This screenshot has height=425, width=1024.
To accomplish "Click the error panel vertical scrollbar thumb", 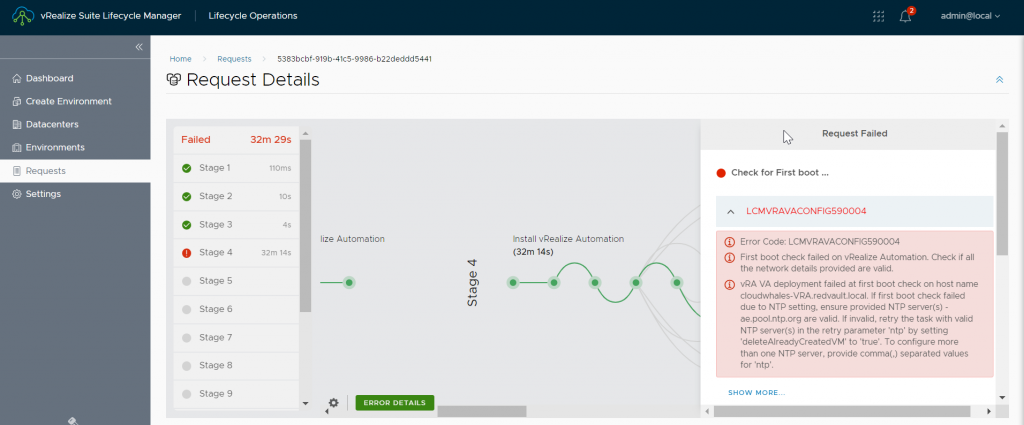I will [1002, 194].
